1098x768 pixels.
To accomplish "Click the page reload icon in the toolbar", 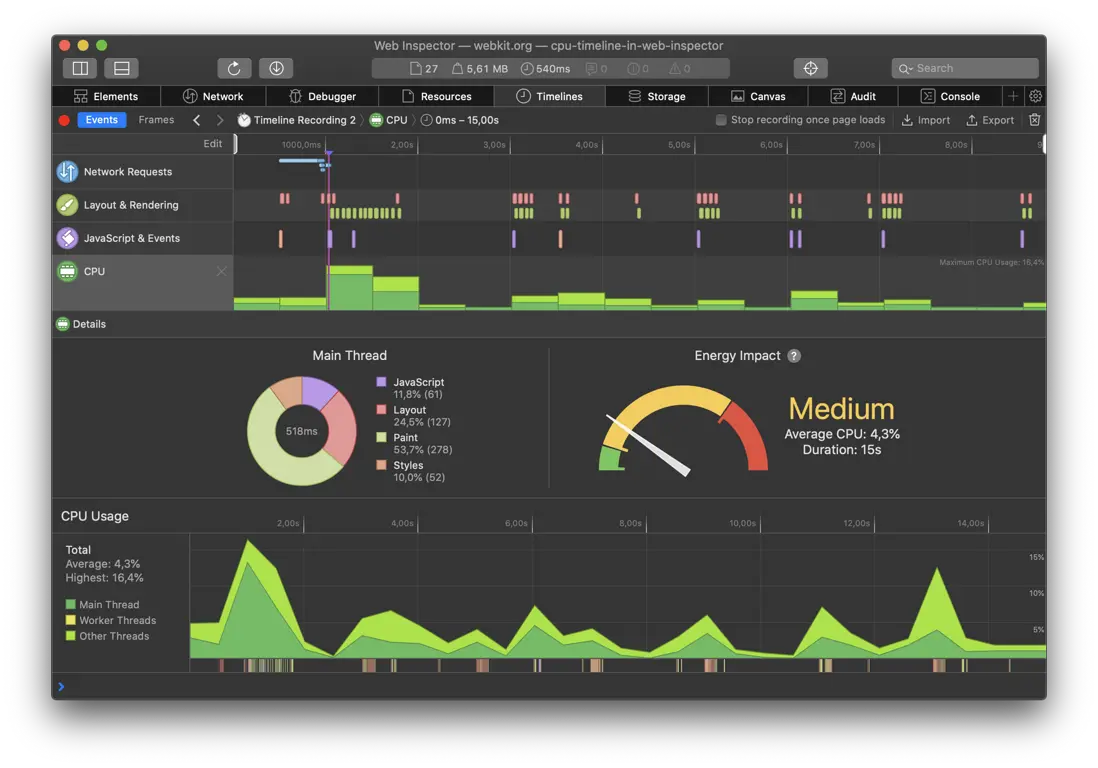I will point(234,67).
